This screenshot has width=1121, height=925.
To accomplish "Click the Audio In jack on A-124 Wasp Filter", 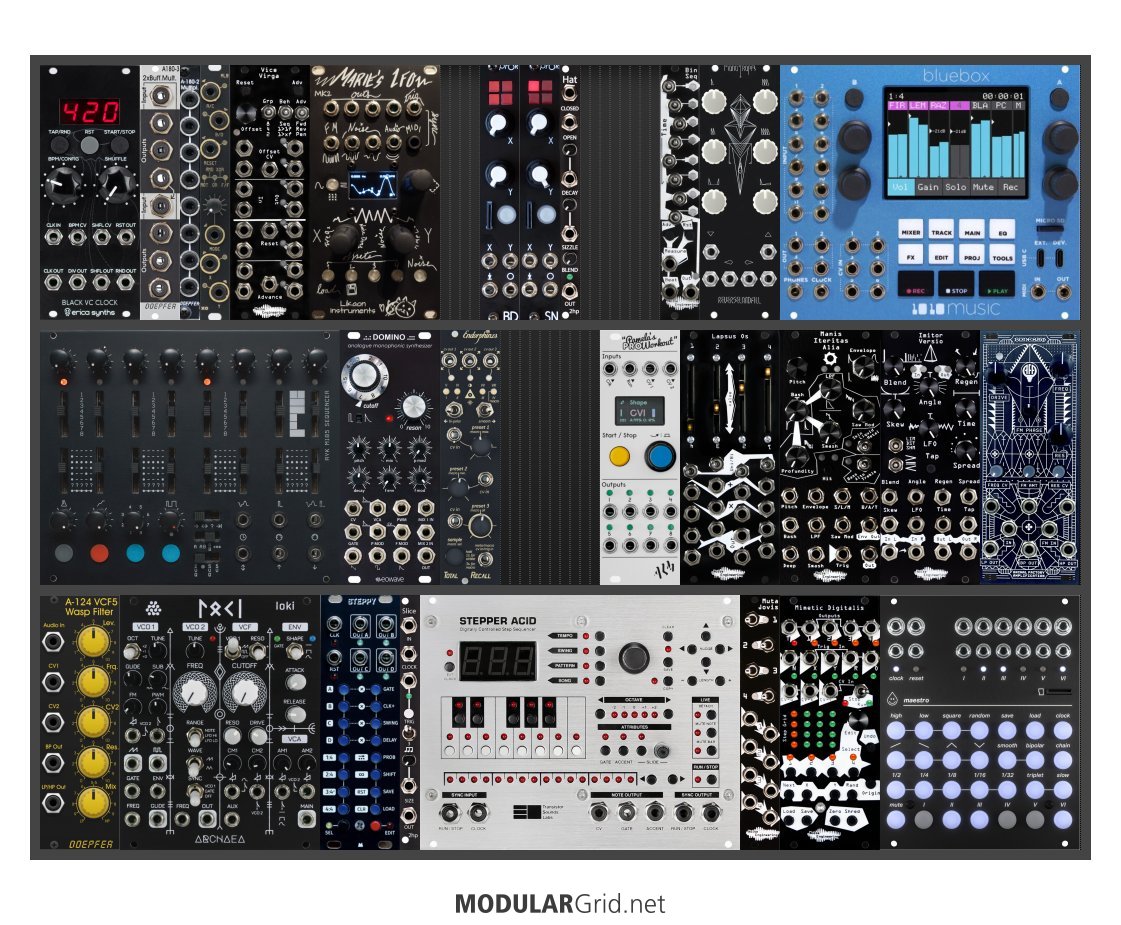I will pos(54,641).
